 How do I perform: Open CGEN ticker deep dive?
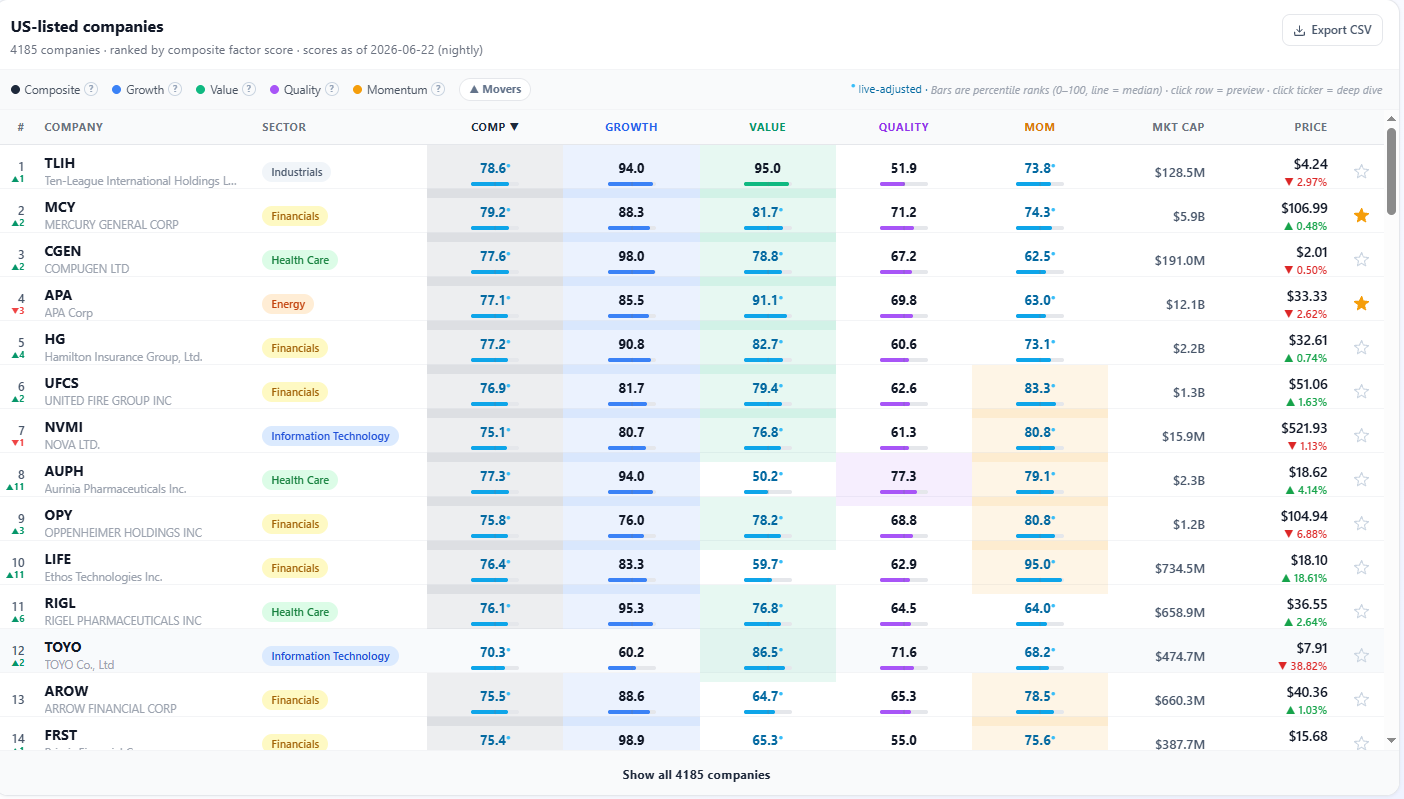coord(63,251)
